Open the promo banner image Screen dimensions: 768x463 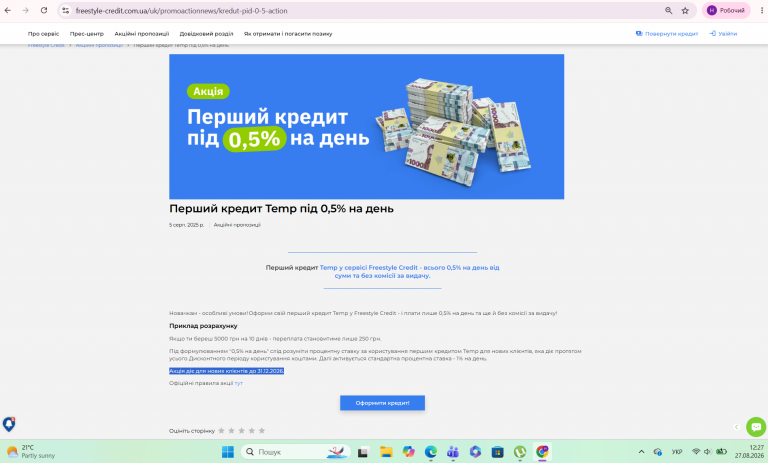pos(366,126)
